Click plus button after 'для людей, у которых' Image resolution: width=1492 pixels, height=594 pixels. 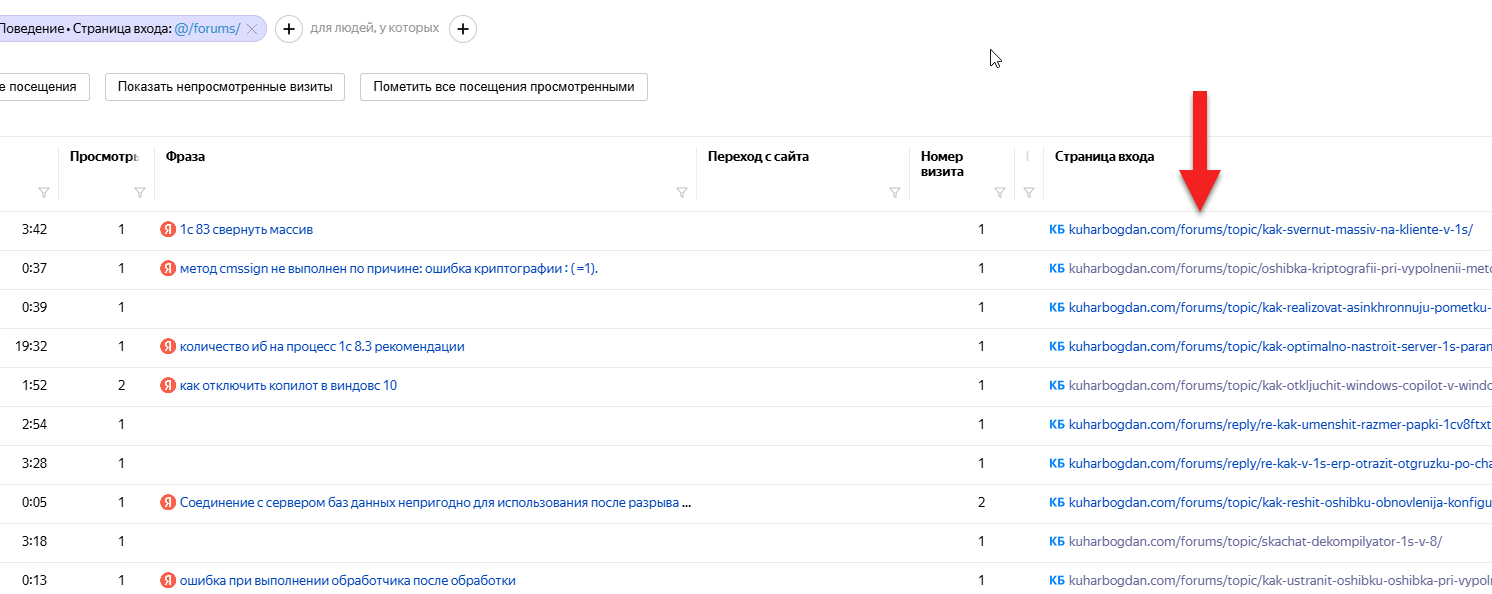pos(462,29)
